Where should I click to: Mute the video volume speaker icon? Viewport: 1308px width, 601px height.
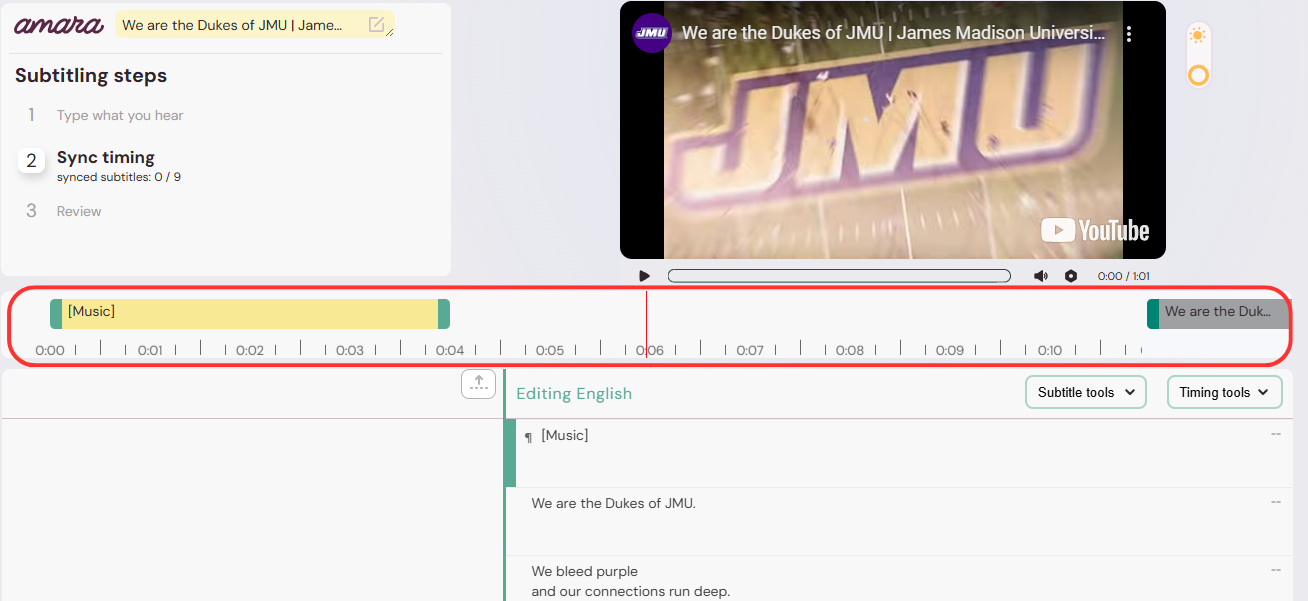coord(1041,276)
